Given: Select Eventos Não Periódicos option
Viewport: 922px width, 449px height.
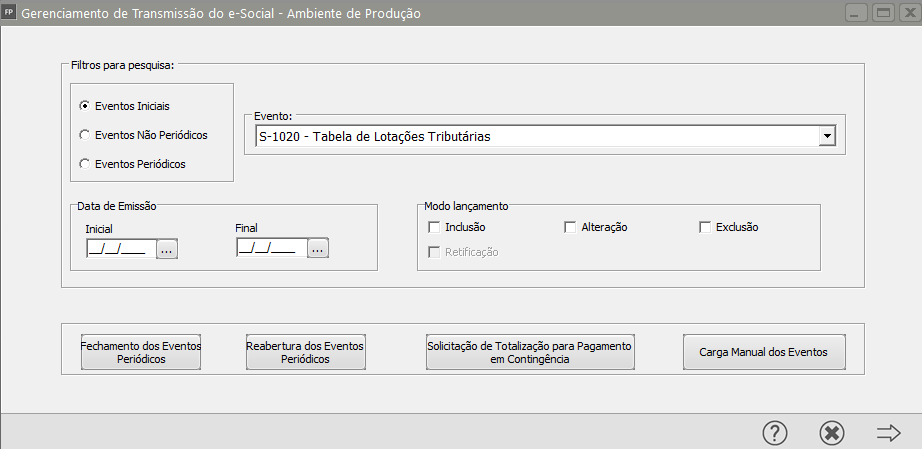Looking at the screenshot, I should pyautogui.click(x=85, y=134).
